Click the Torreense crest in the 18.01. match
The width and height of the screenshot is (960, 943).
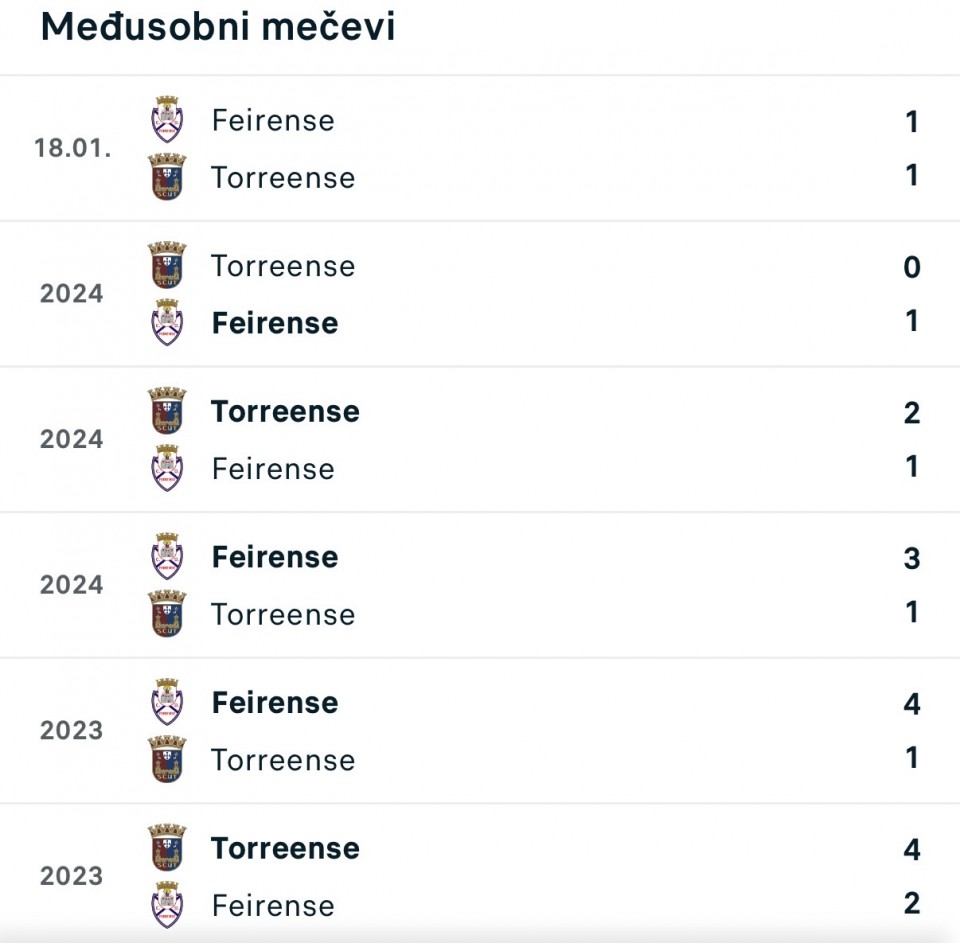[x=167, y=177]
